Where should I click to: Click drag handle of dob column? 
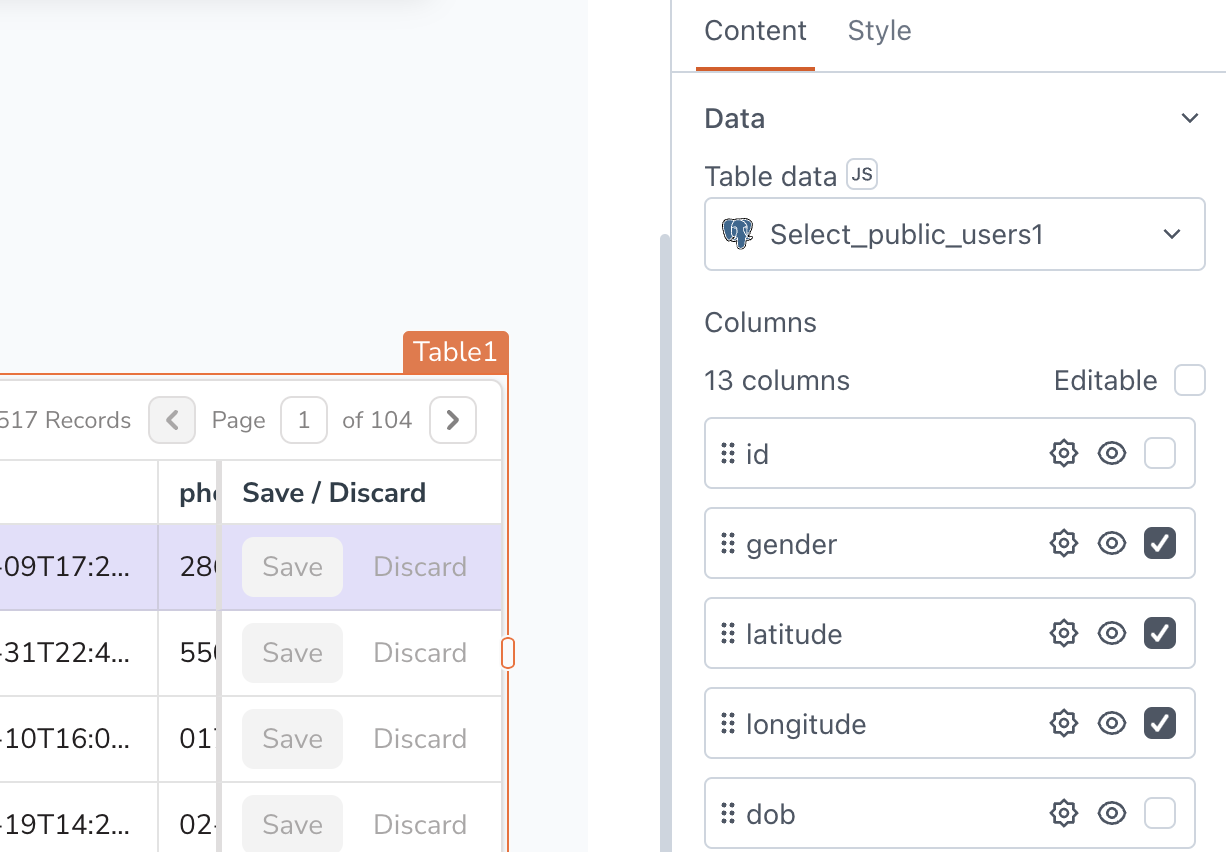pyautogui.click(x=728, y=814)
